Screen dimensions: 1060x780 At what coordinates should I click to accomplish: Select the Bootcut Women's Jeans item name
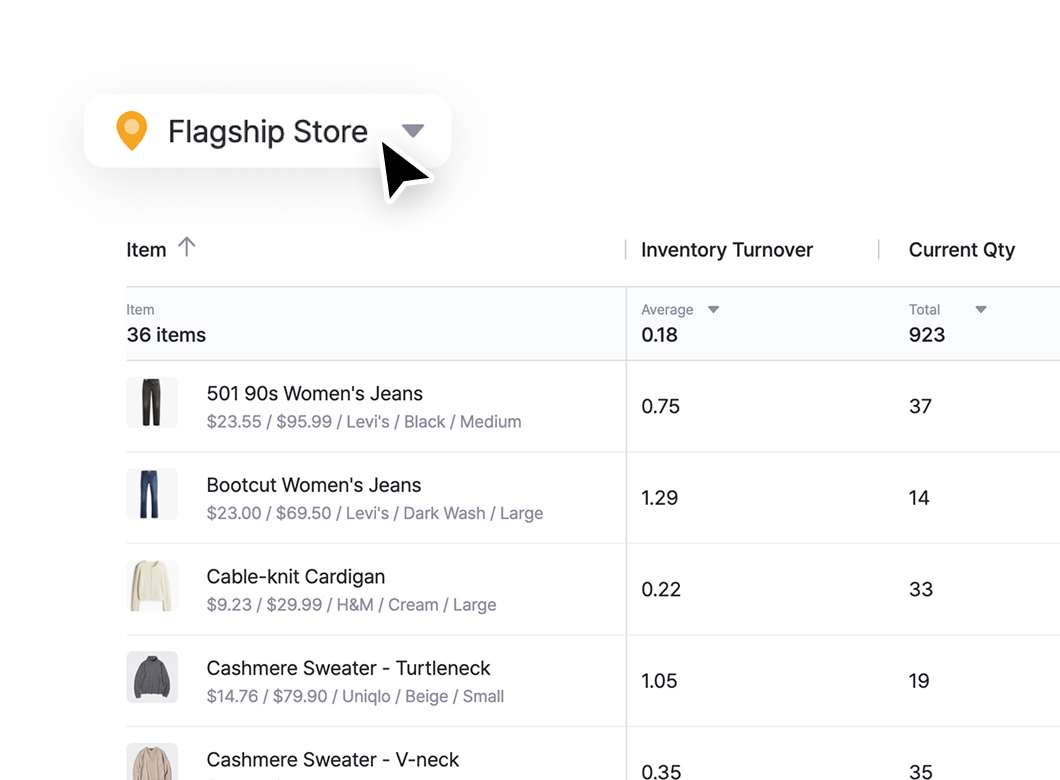click(x=314, y=485)
